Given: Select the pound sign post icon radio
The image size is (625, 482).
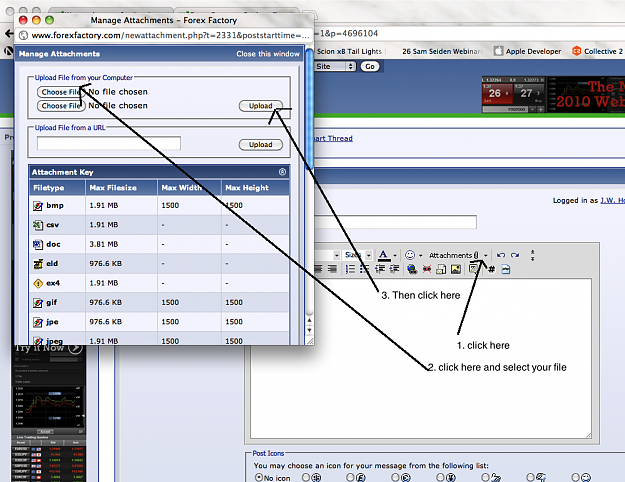Looking at the screenshot, I should 350,477.
